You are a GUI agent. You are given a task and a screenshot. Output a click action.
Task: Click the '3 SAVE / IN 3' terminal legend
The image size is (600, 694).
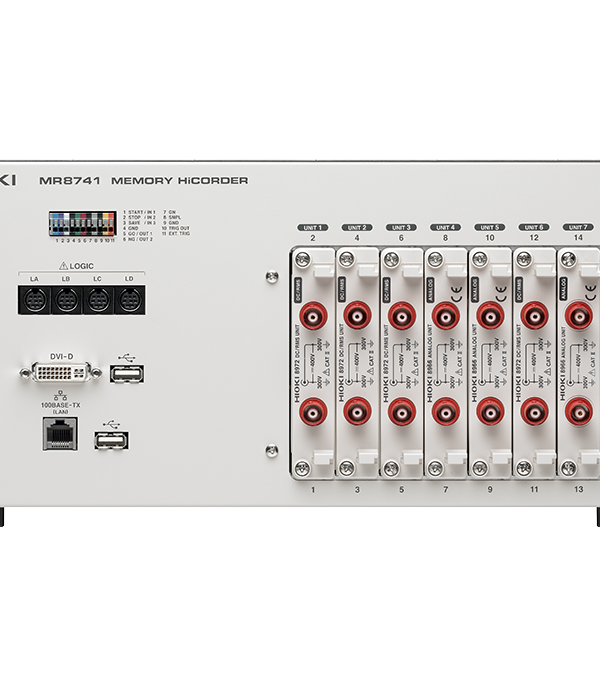point(139,223)
